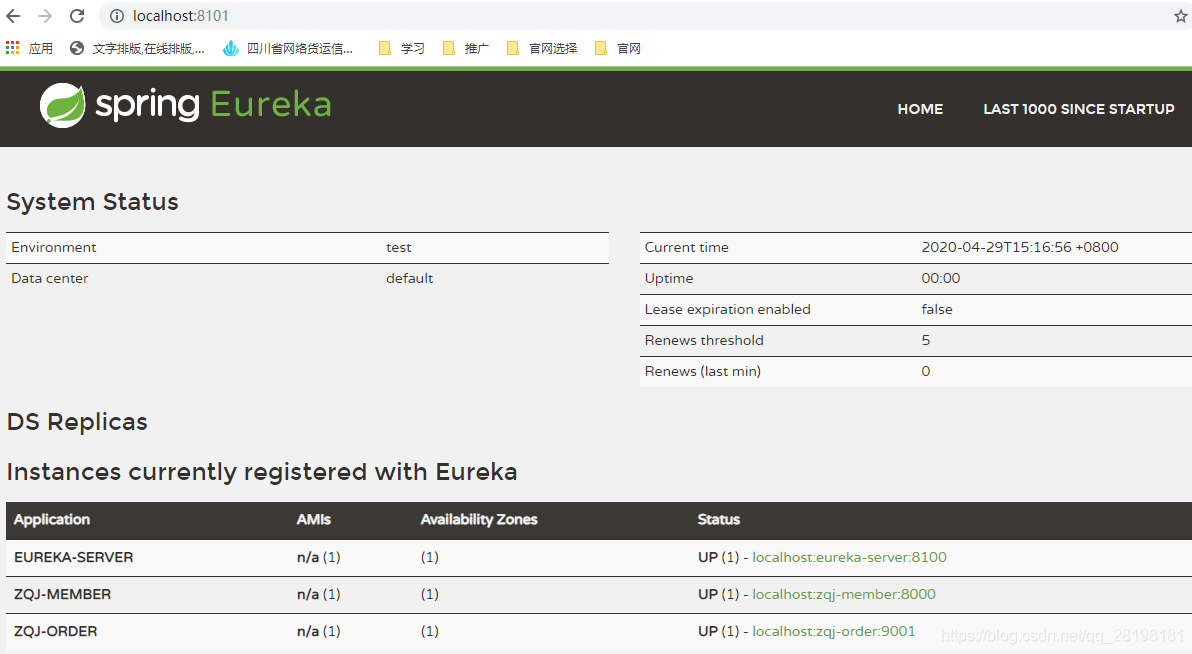This screenshot has height=654, width=1192.
Task: Bookmark this page with the star icon
Action: tap(1179, 15)
